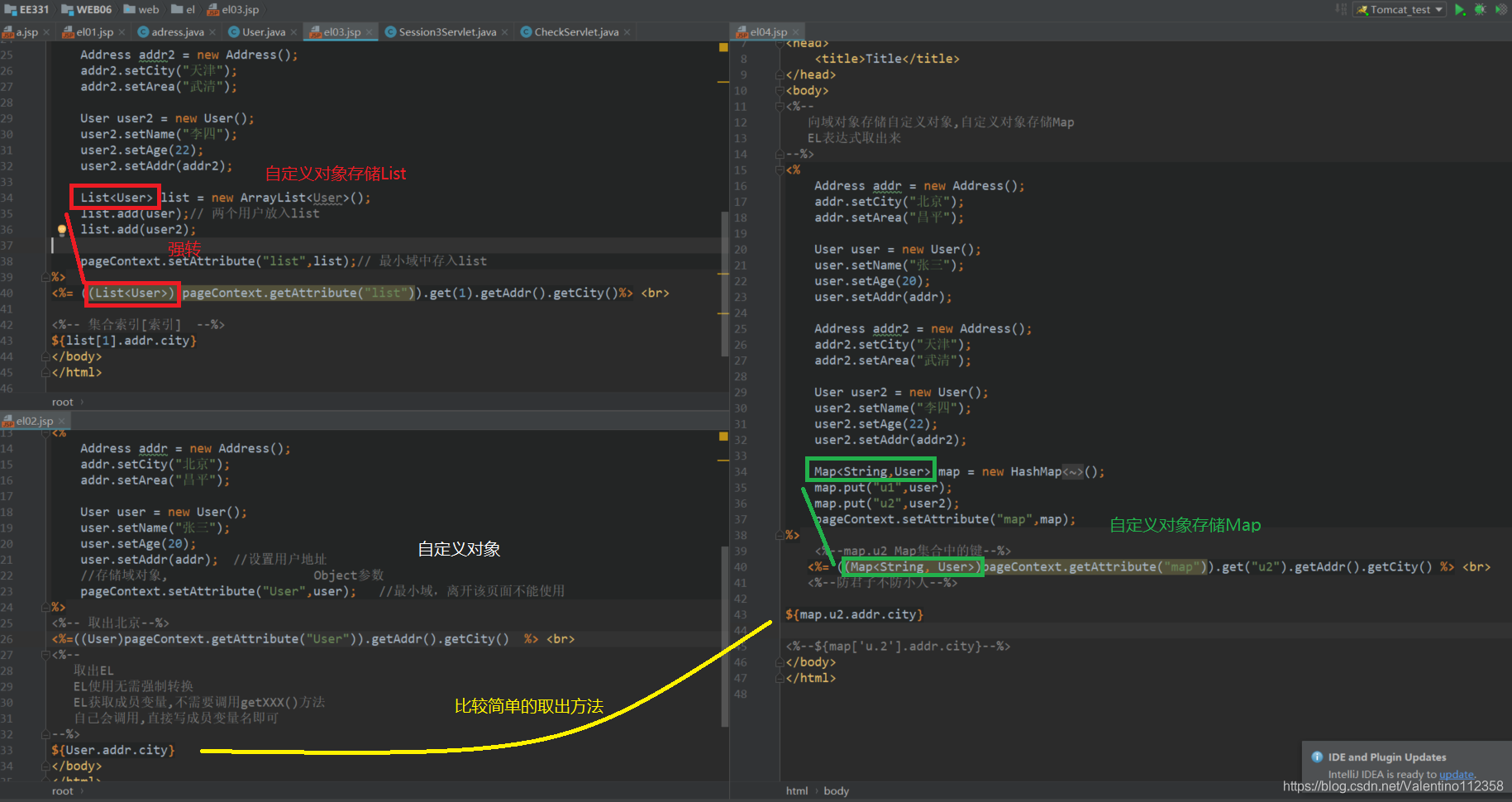Click the el folder breadcrumb

(184, 9)
